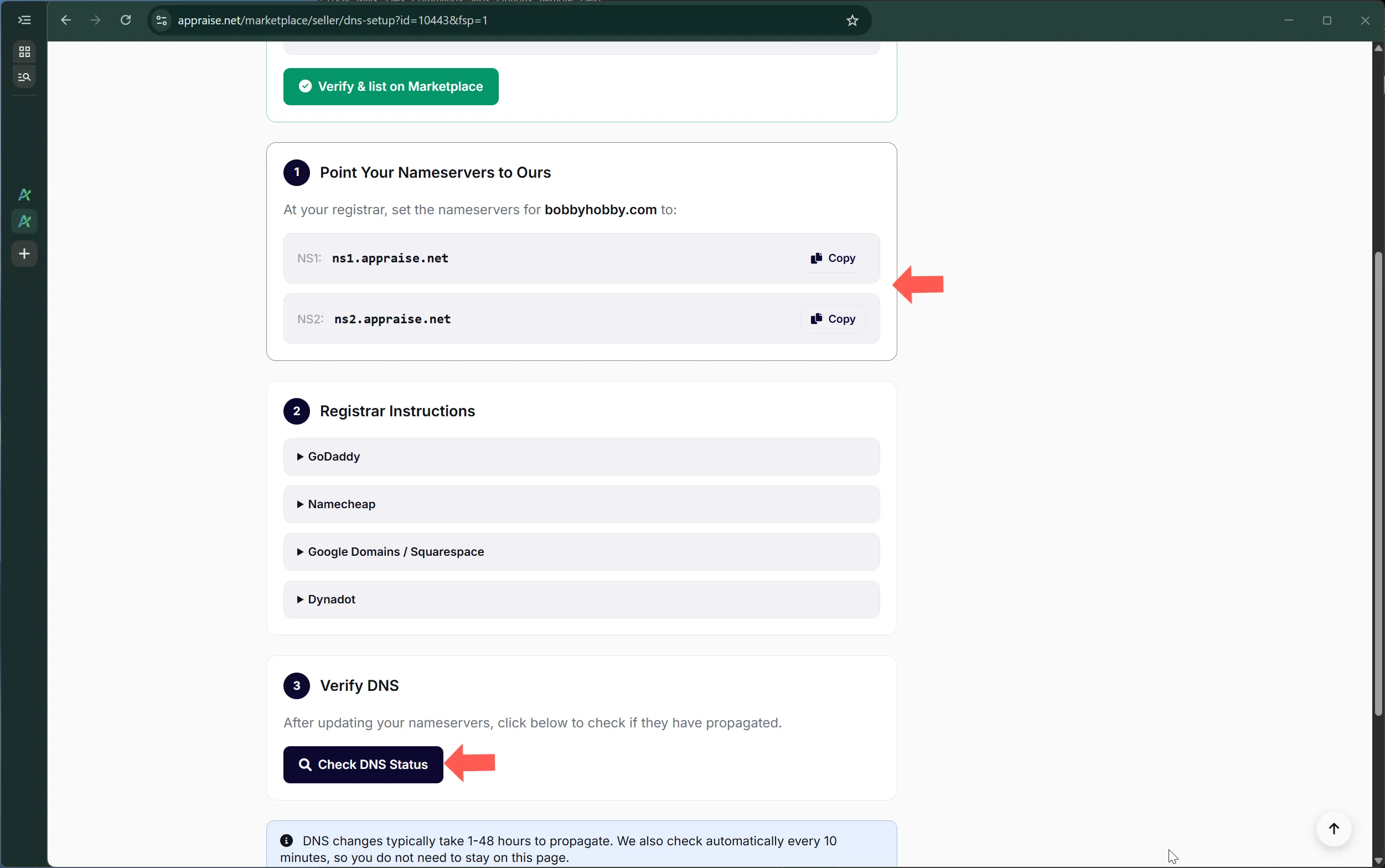The height and width of the screenshot is (868, 1385).
Task: Select the active second Appraise sidebar tab
Action: [24, 221]
